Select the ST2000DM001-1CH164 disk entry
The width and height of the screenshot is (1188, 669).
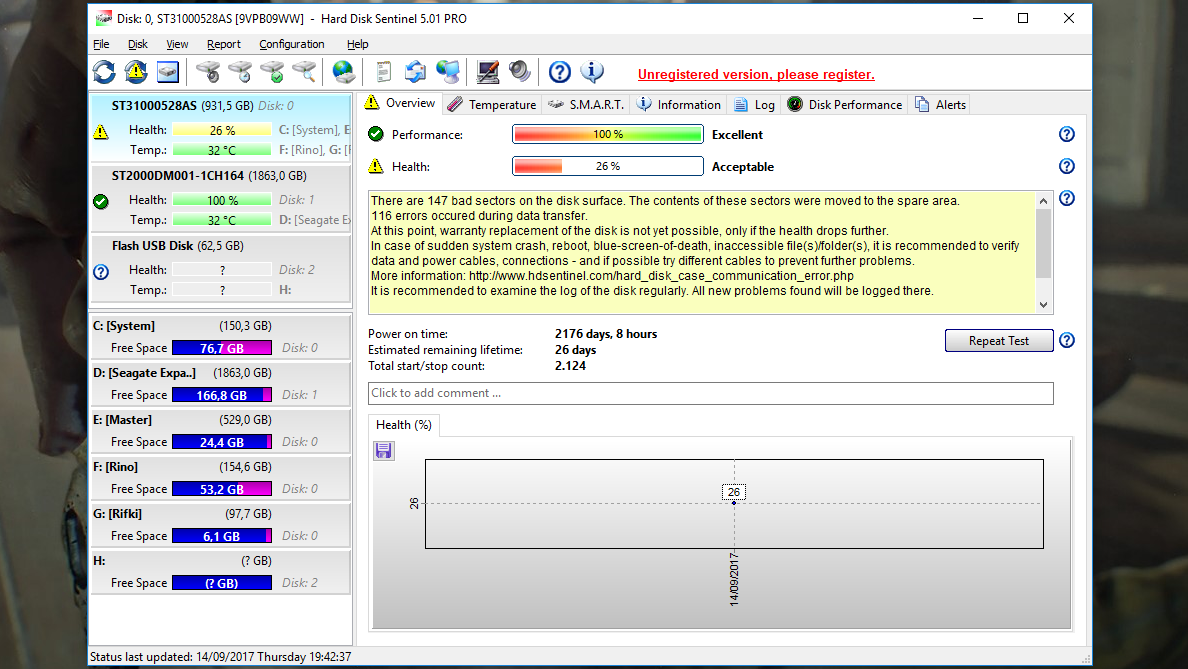point(220,198)
